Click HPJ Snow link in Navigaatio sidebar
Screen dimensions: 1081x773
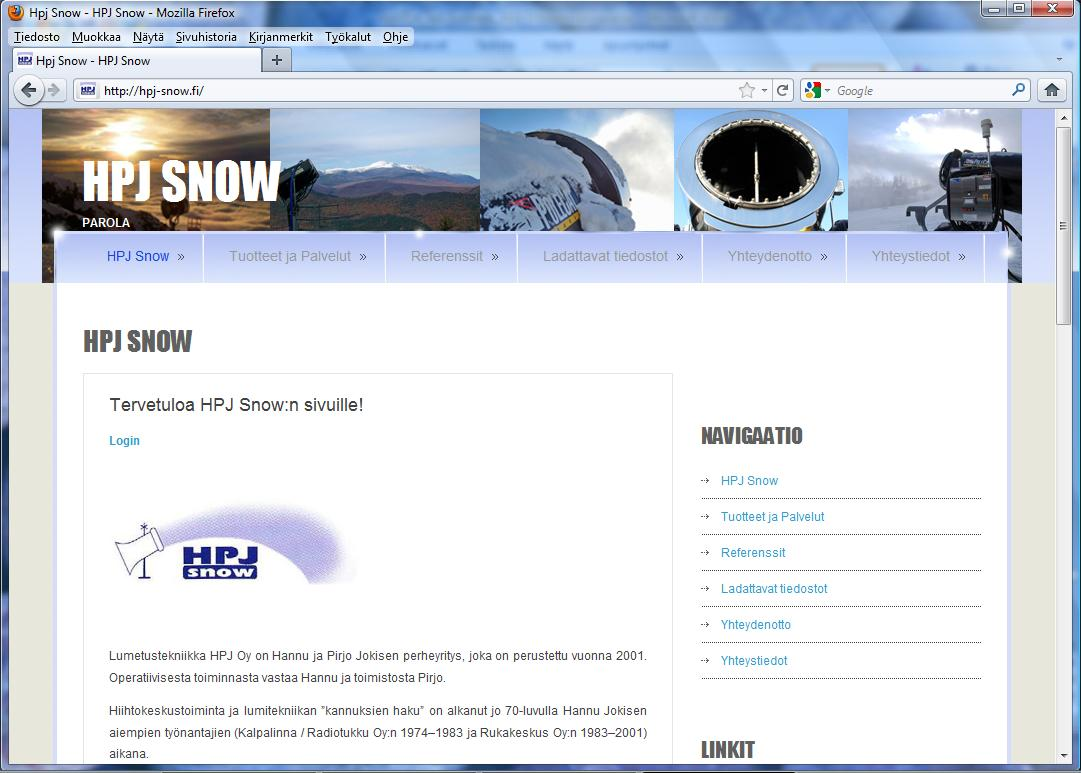point(749,481)
